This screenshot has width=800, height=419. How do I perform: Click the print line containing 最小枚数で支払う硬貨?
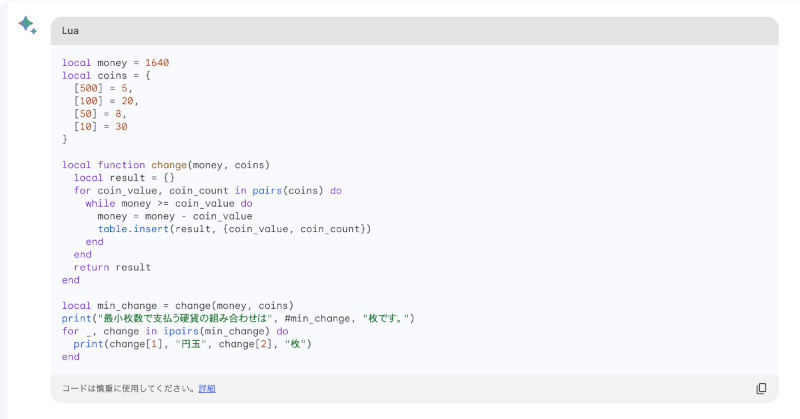(x=238, y=318)
